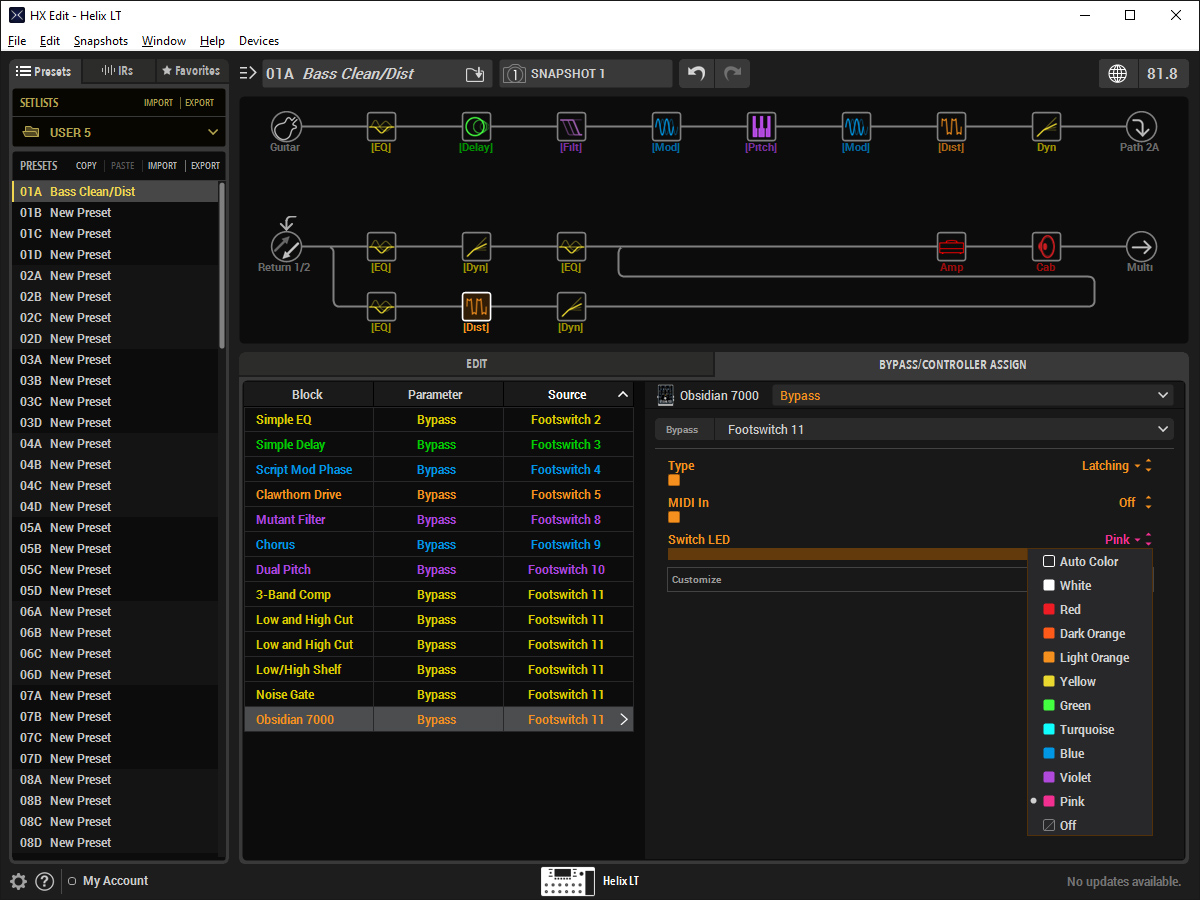Open help with the question mark icon
This screenshot has height=900, width=1200.
pyautogui.click(x=44, y=881)
